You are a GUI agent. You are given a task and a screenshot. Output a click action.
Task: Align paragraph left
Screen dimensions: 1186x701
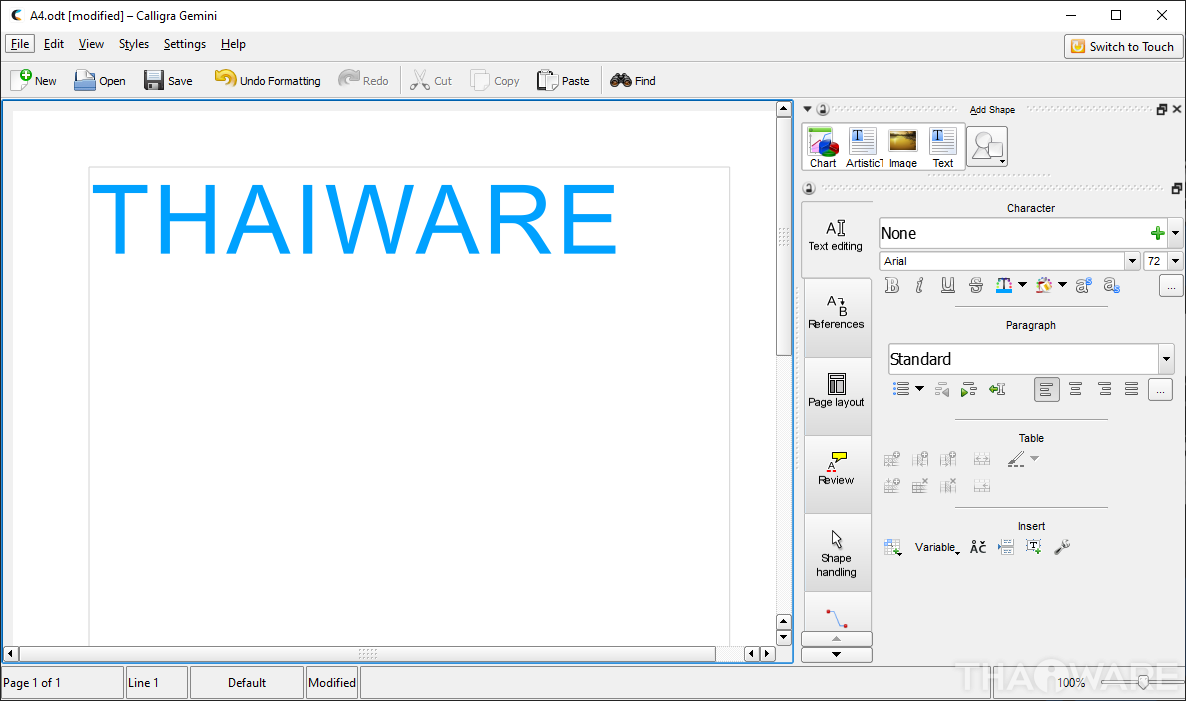pos(1046,389)
